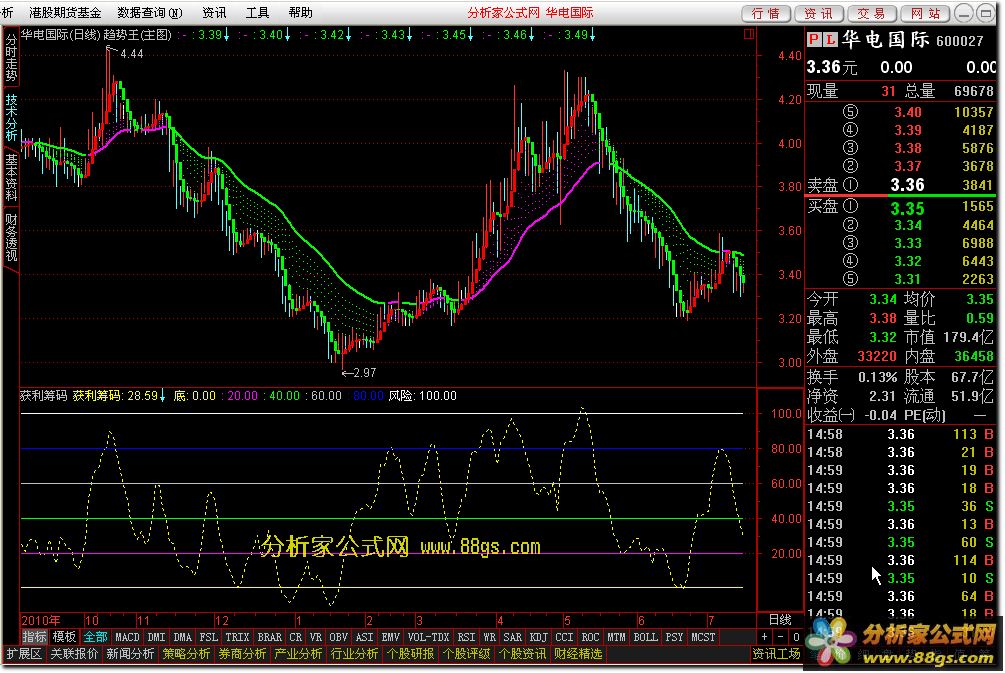Switch to 财务透视 side tab
The height and width of the screenshot is (673, 1005).
pyautogui.click(x=11, y=238)
